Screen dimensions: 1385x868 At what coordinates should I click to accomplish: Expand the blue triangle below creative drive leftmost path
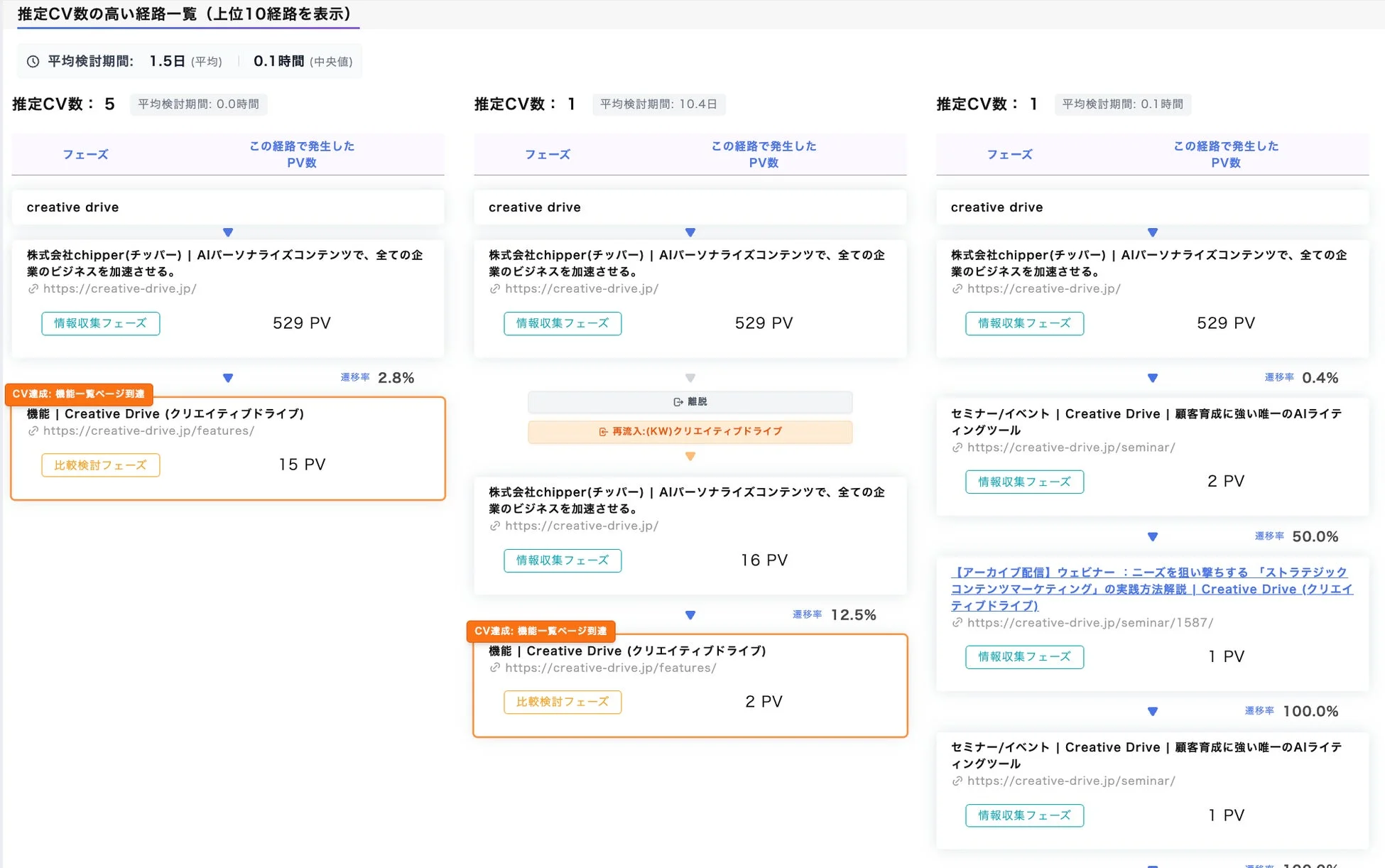tap(228, 232)
